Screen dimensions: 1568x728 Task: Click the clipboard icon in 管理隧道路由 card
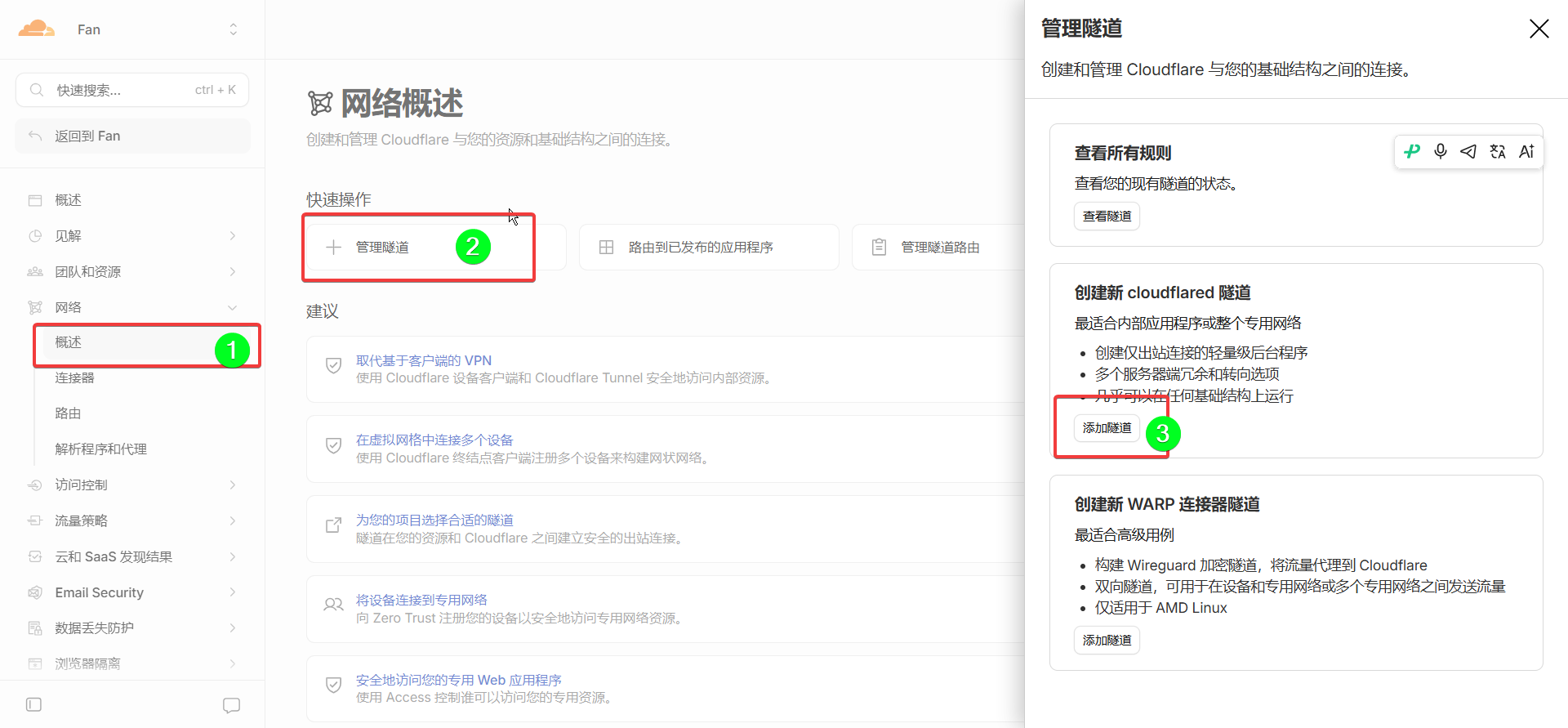(879, 247)
